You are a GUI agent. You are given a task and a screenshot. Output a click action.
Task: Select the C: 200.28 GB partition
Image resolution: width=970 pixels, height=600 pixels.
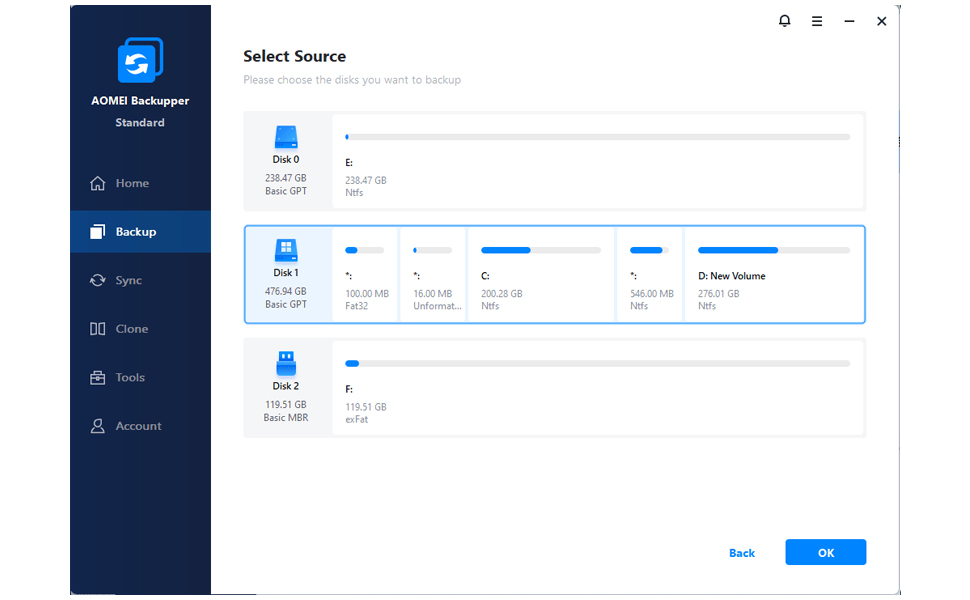[541, 275]
